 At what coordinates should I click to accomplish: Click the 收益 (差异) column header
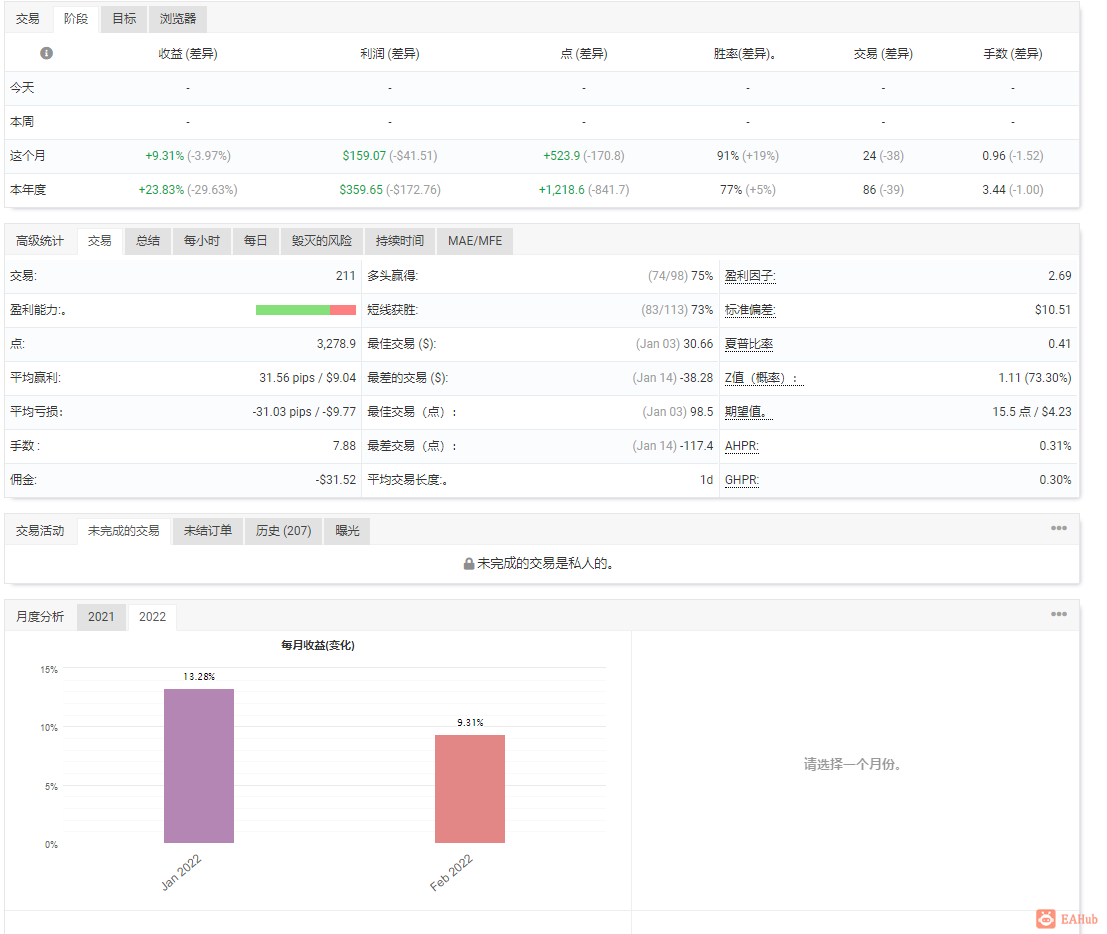point(188,54)
